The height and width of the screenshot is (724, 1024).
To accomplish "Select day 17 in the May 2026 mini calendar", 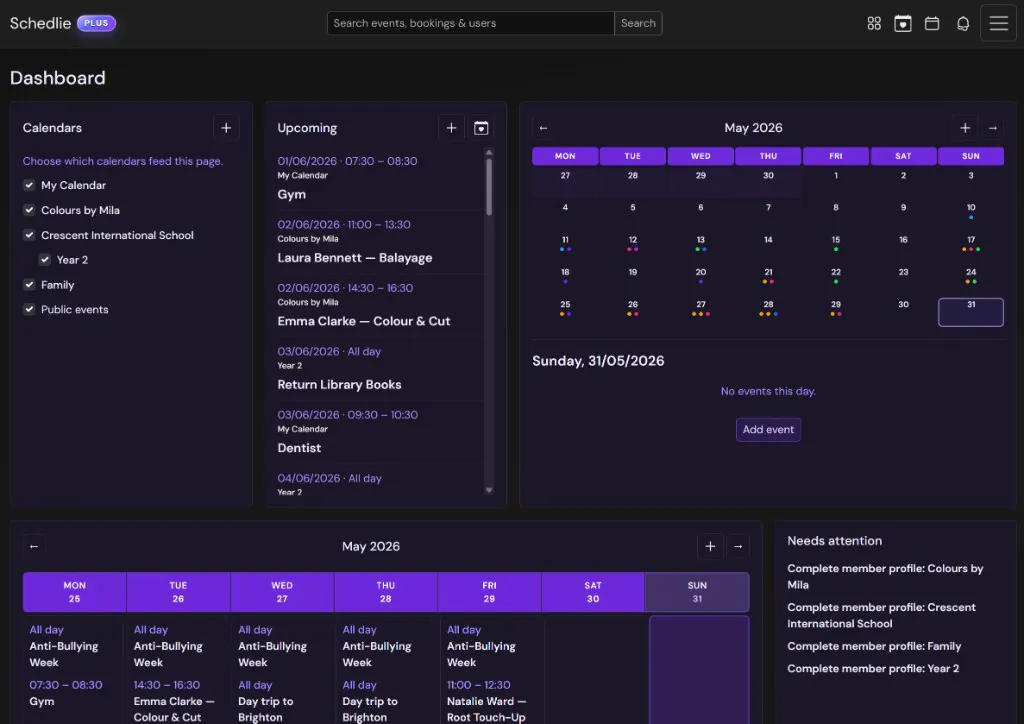I will click(970, 244).
